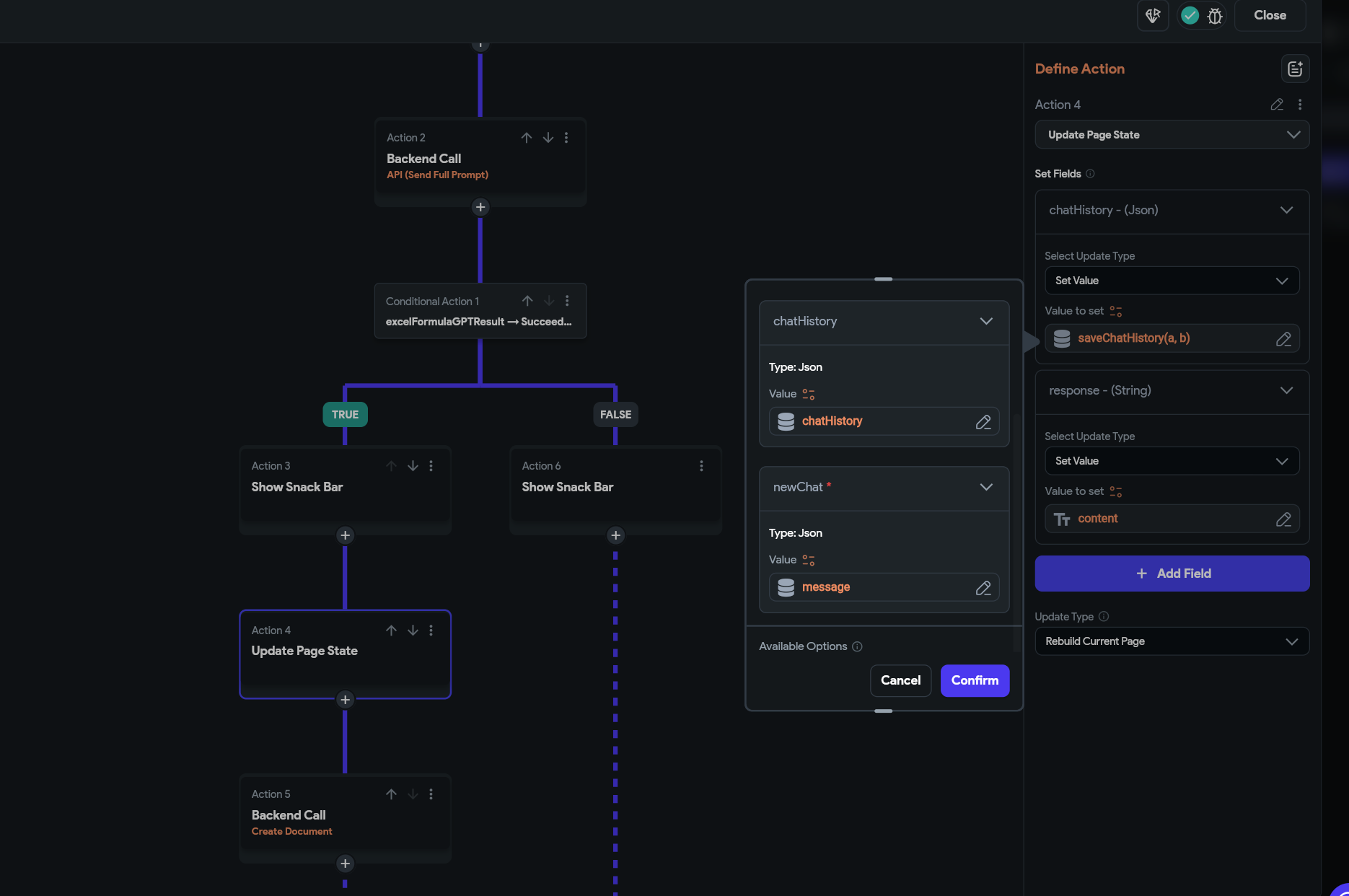Click the diamond cursor icon in top bar
This screenshot has height=896, width=1349.
[1153, 15]
